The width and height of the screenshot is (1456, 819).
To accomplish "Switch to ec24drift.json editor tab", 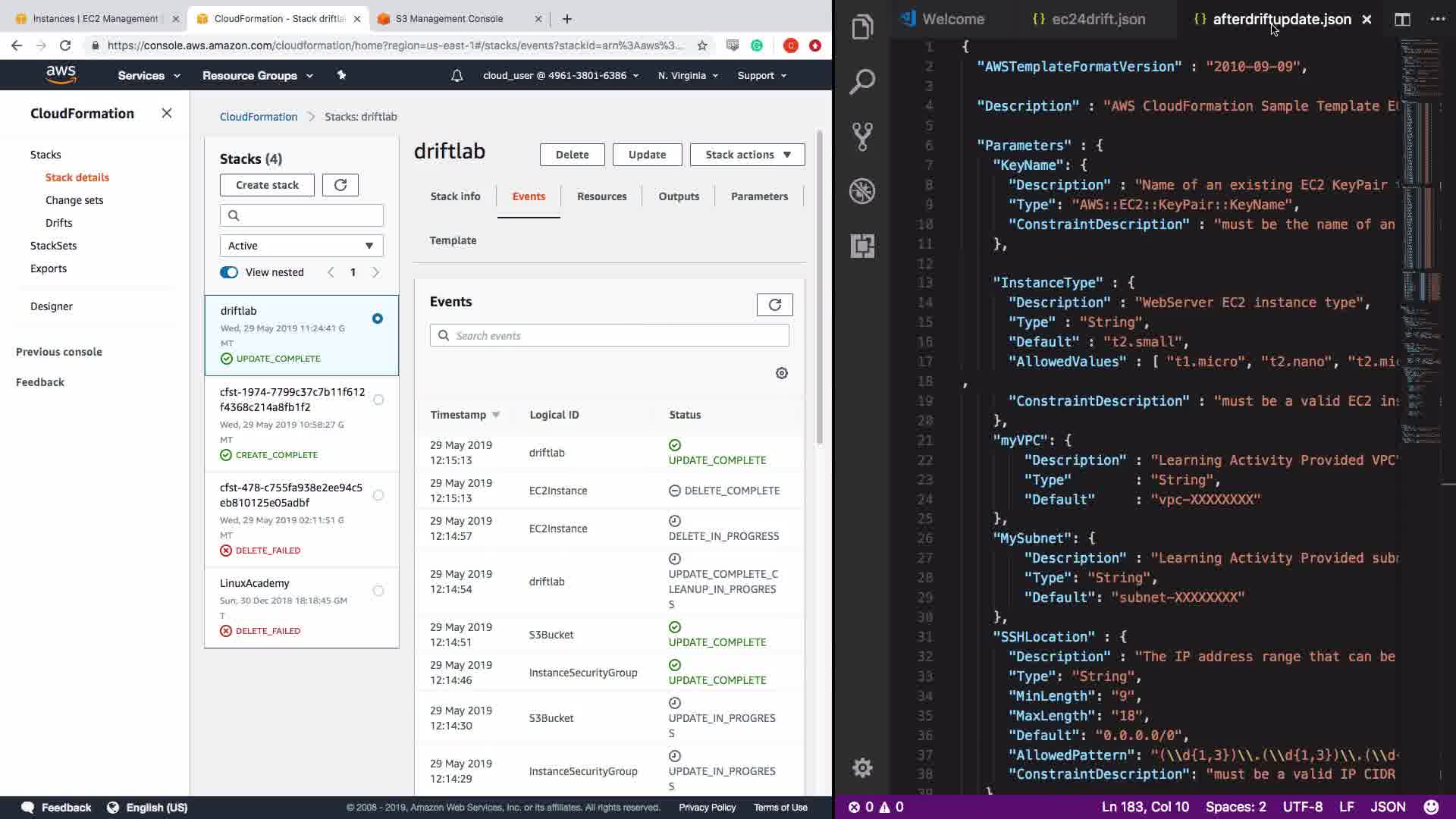I will 1097,20.
